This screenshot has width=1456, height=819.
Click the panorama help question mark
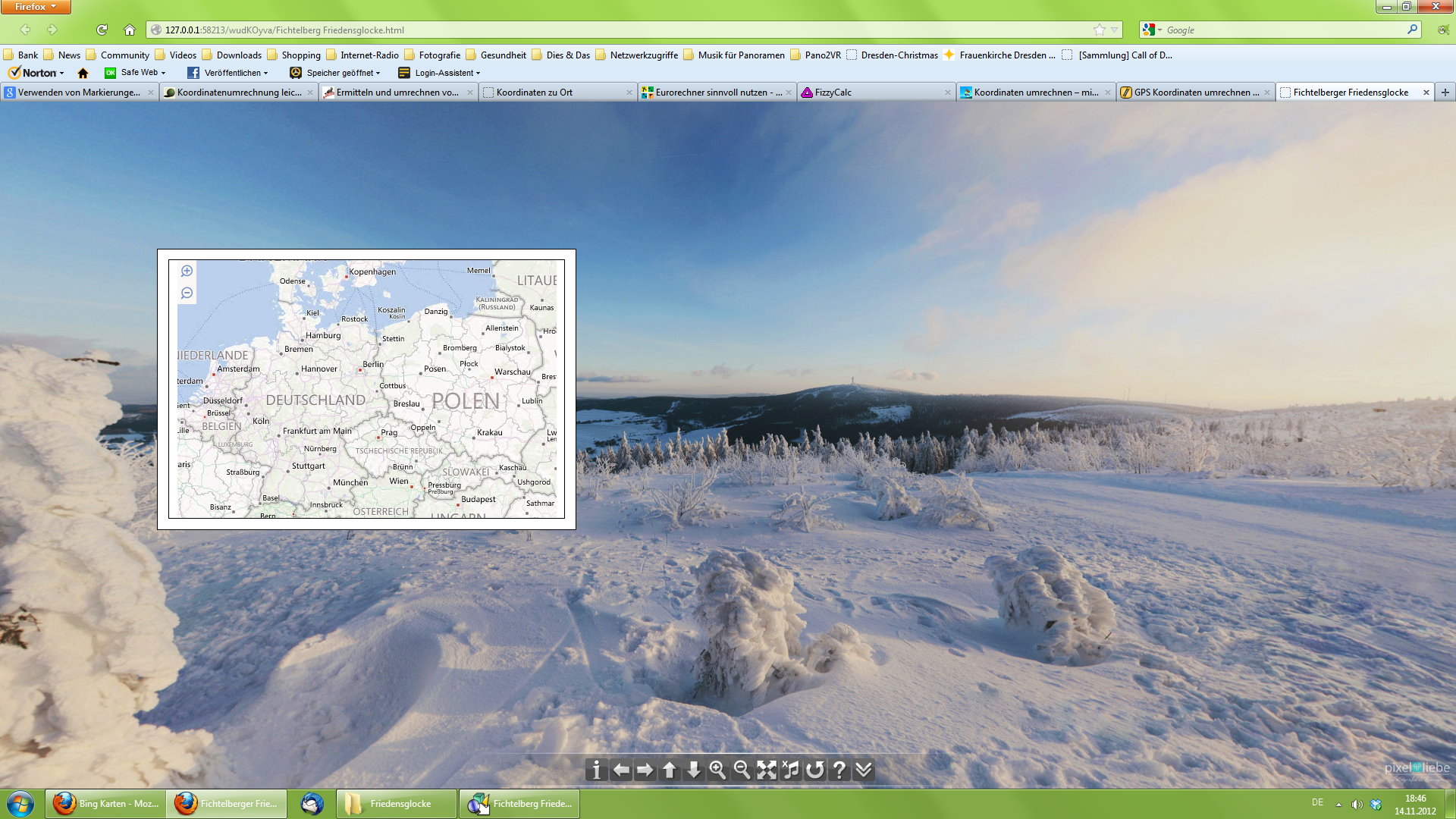[x=839, y=770]
